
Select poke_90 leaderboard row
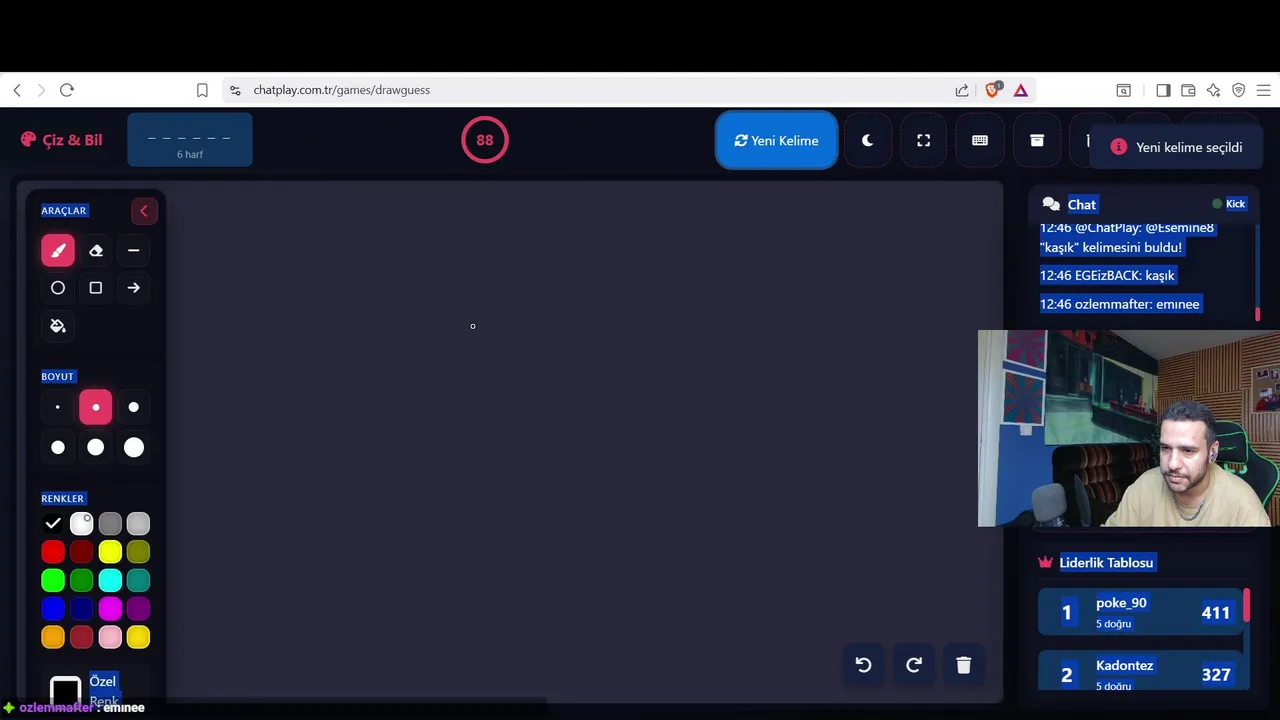(1140, 612)
